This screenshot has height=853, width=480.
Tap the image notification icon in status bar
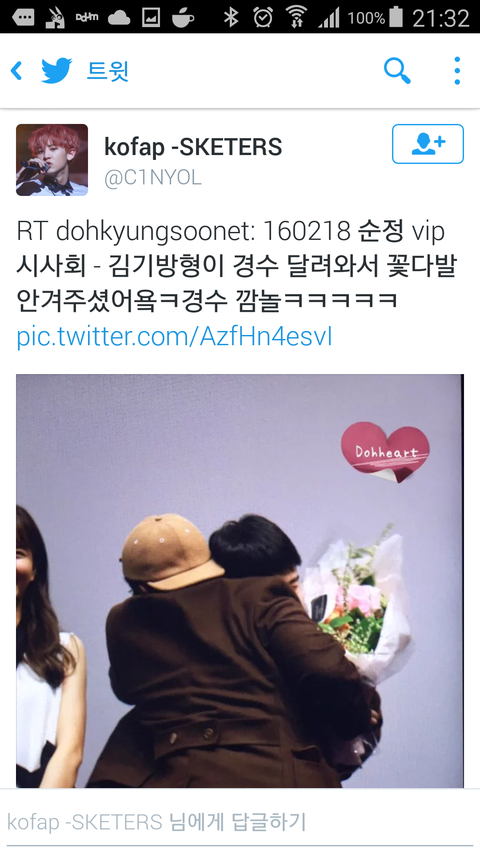[x=151, y=18]
